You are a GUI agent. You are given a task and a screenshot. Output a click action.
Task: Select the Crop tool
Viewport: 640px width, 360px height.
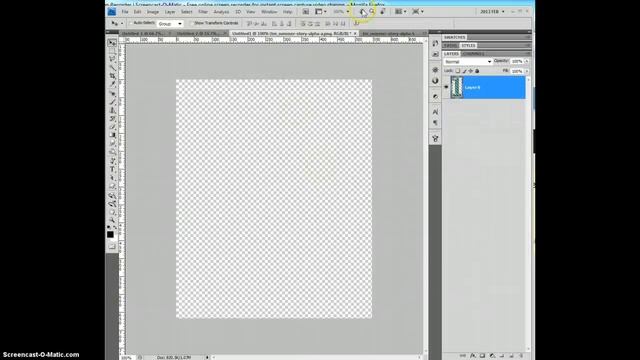tap(112, 76)
